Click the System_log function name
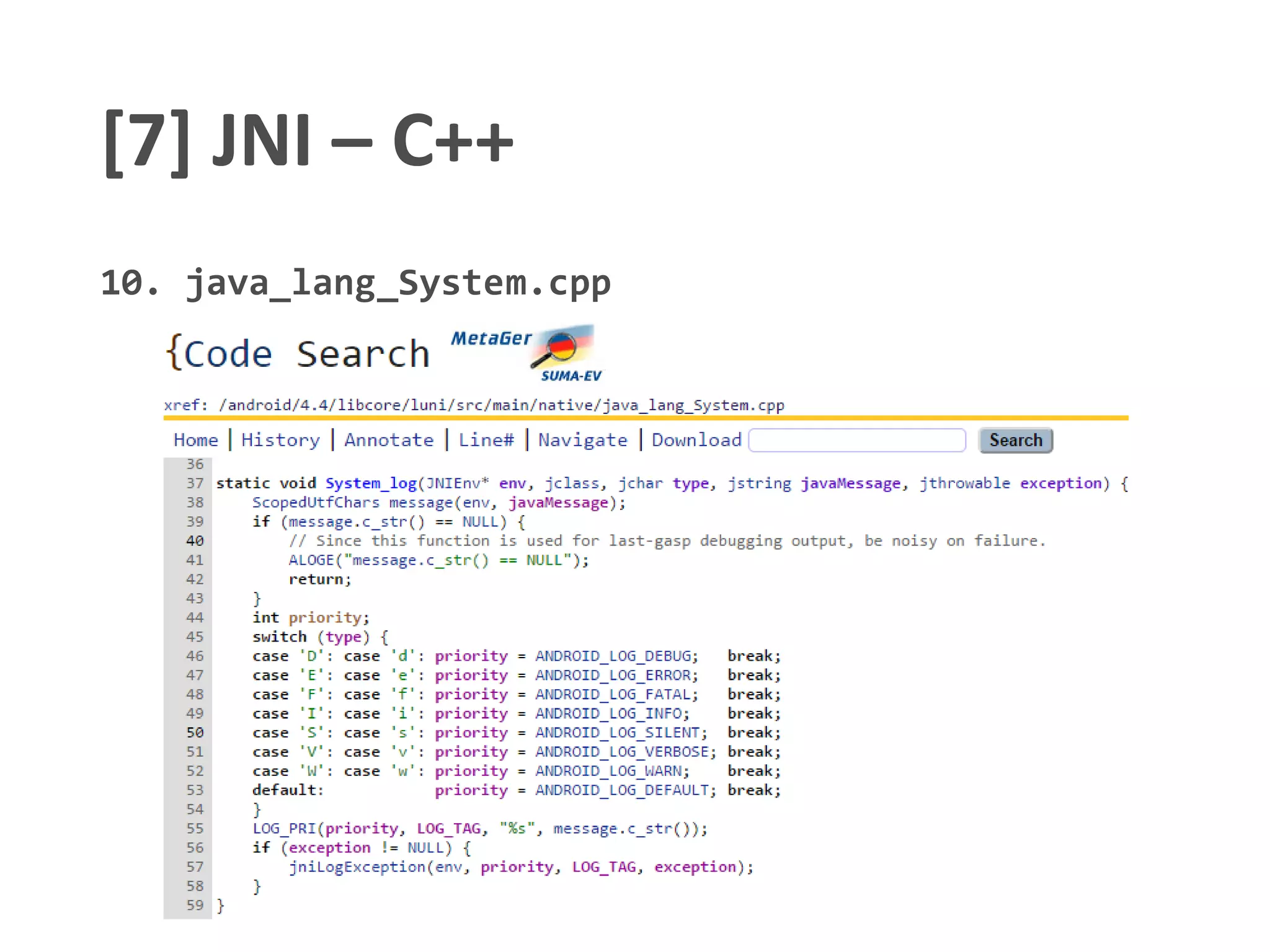This screenshot has width=1270, height=952. [x=371, y=483]
